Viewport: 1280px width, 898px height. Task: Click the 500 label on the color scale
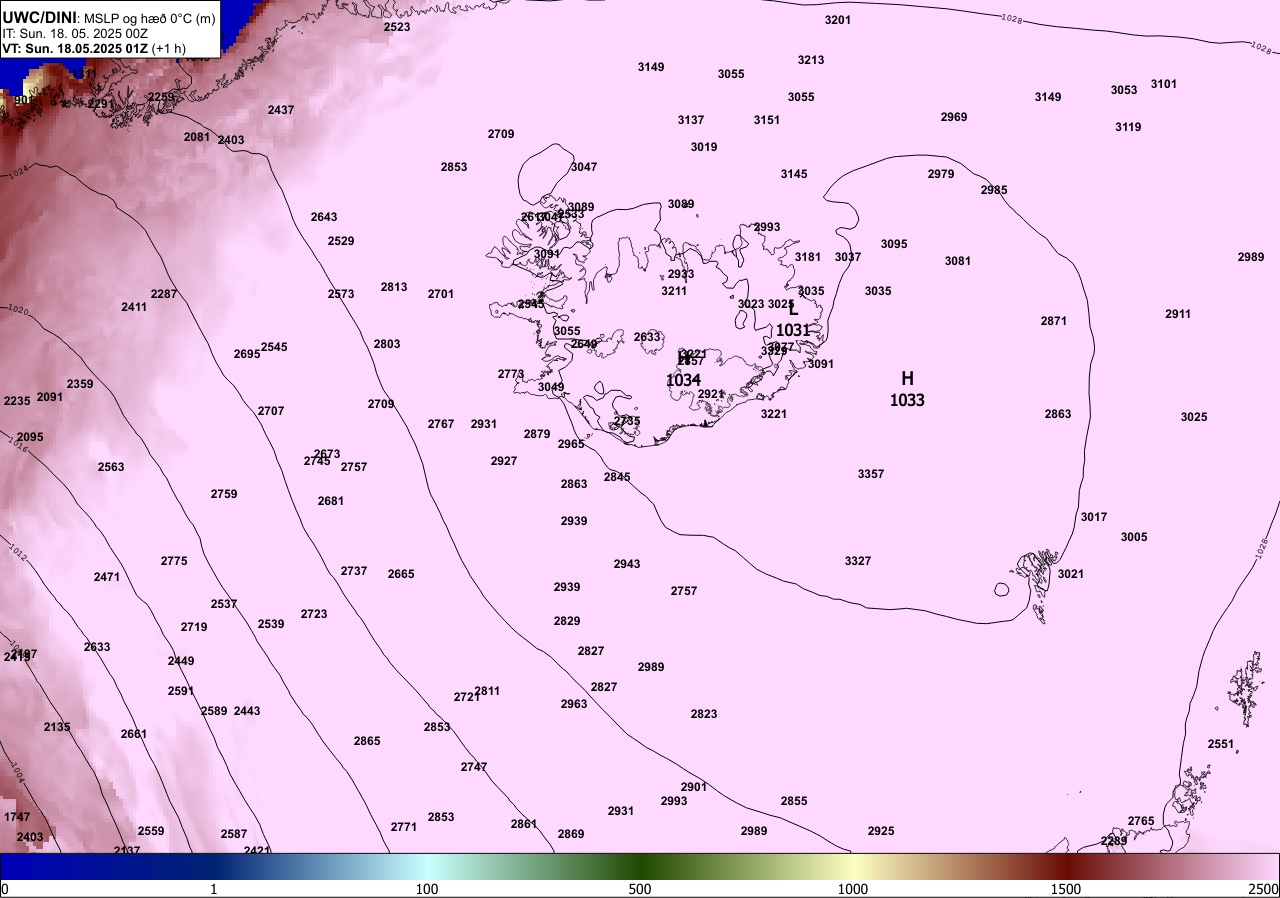tap(640, 889)
